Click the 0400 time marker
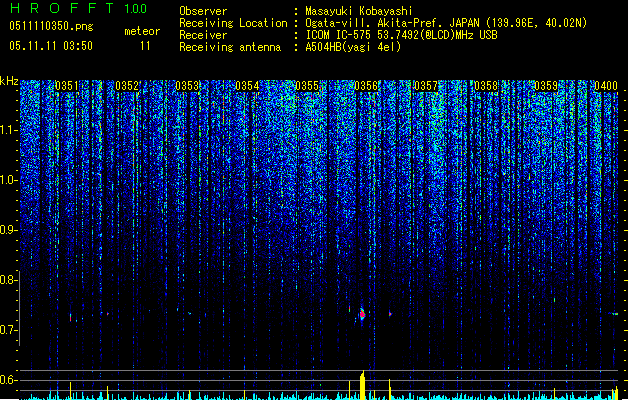 pyautogui.click(x=606, y=86)
